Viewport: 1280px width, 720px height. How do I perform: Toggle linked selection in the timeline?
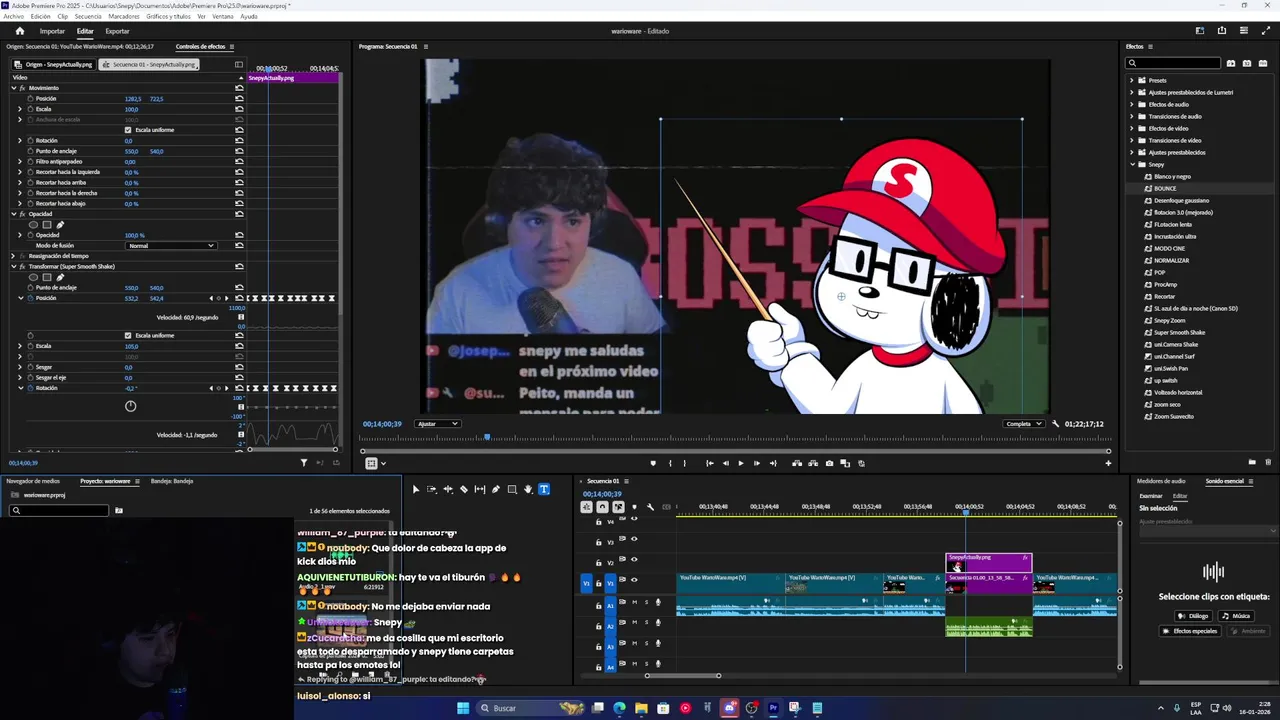click(618, 507)
